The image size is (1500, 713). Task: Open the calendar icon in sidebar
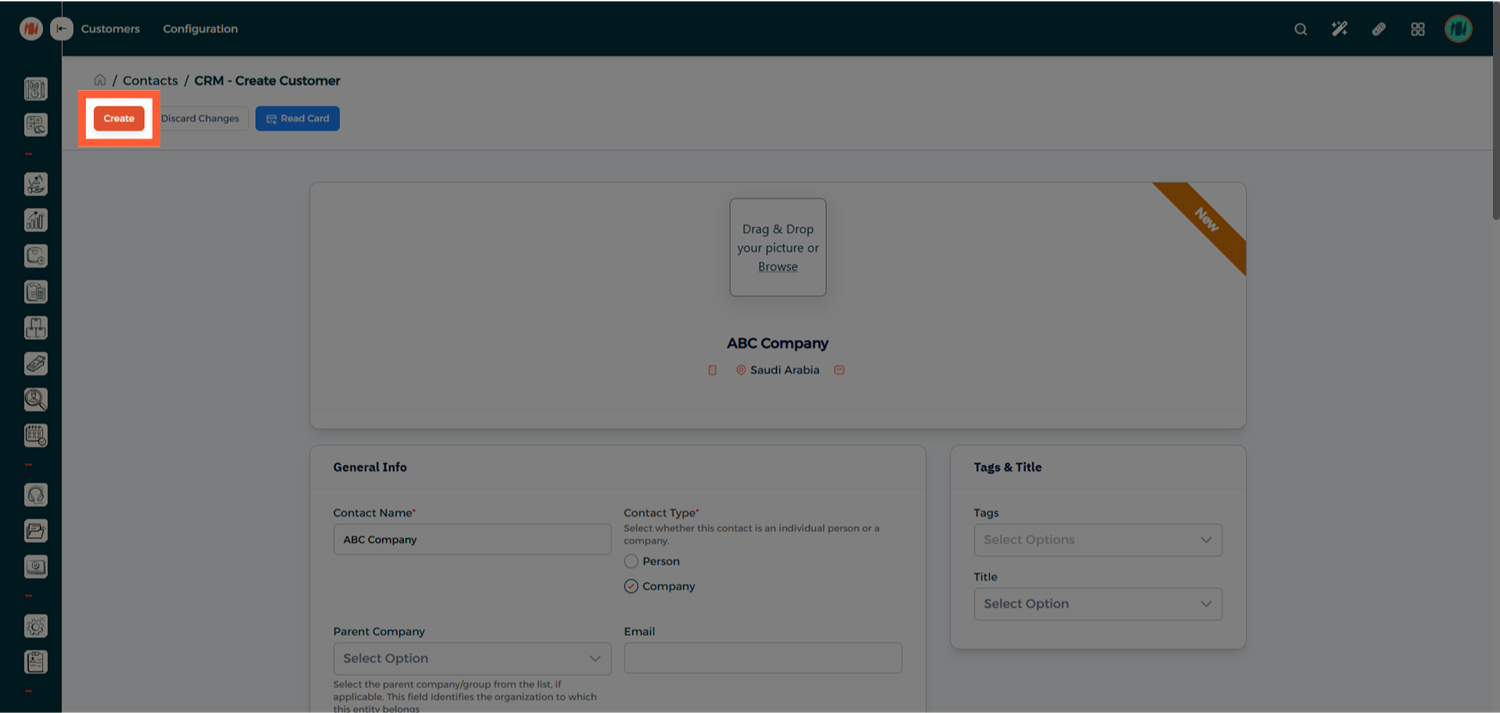(x=36, y=435)
